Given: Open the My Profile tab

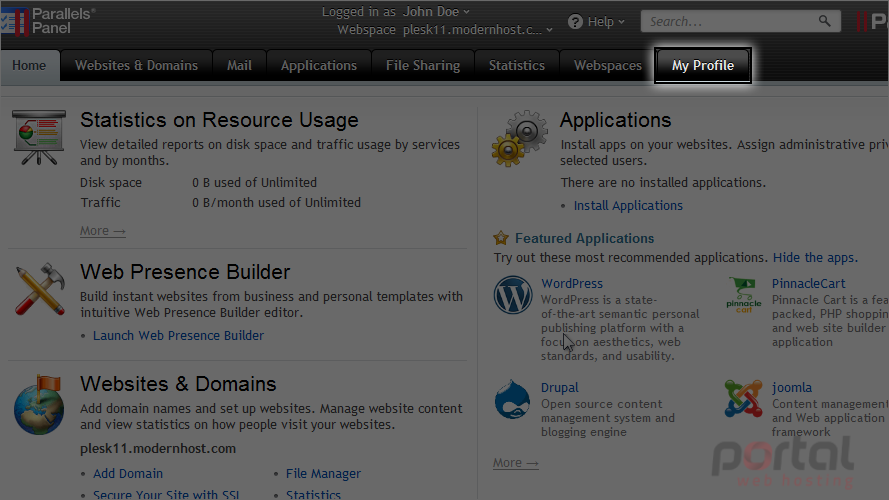Looking at the screenshot, I should [x=703, y=65].
